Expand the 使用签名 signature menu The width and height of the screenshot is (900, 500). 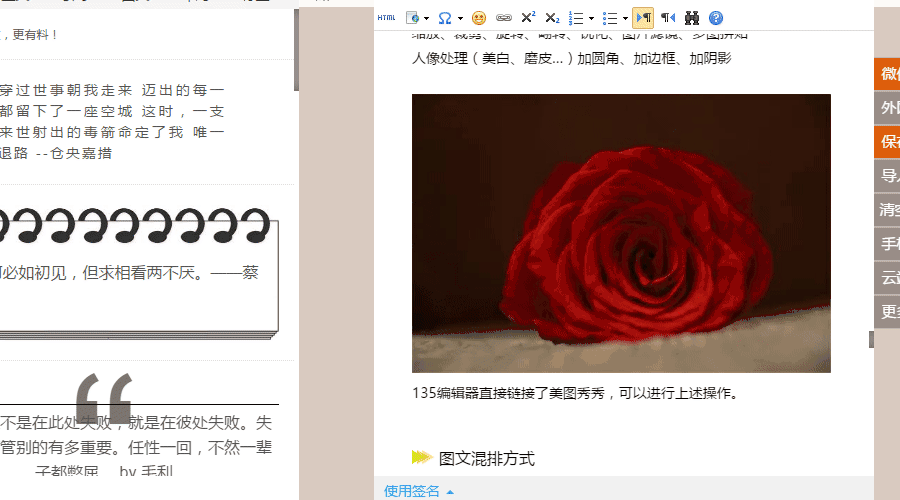[x=418, y=491]
